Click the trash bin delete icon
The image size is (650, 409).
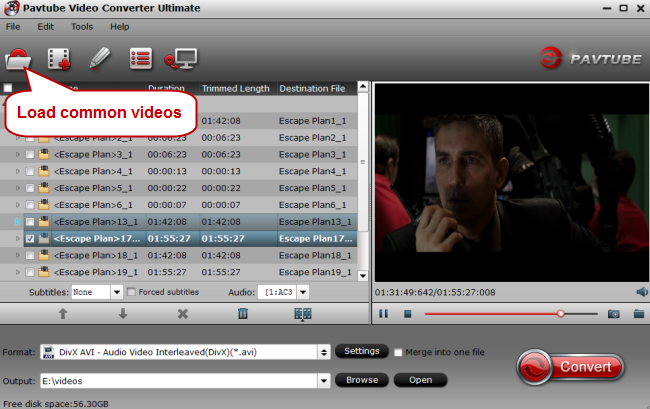pos(243,314)
